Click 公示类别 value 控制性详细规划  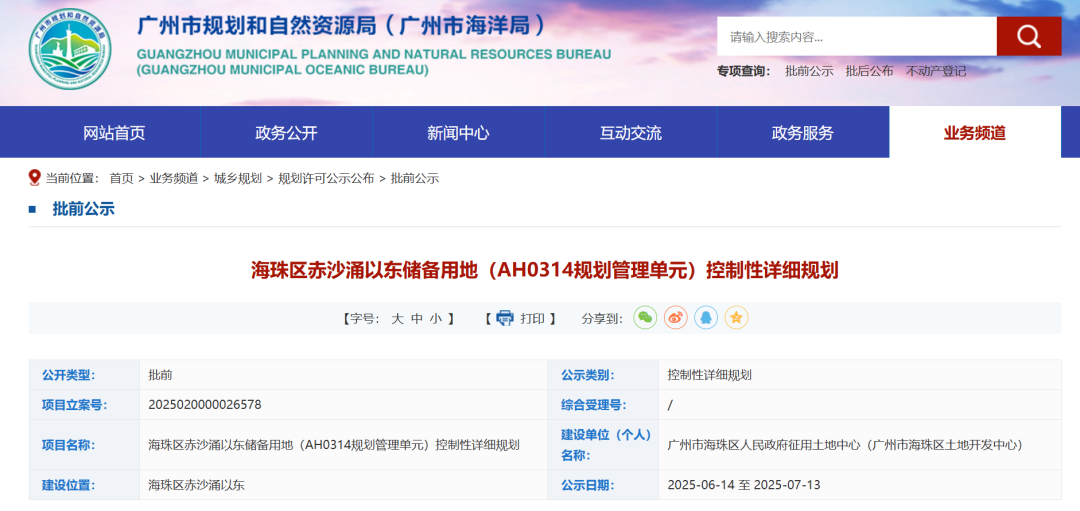coord(709,375)
